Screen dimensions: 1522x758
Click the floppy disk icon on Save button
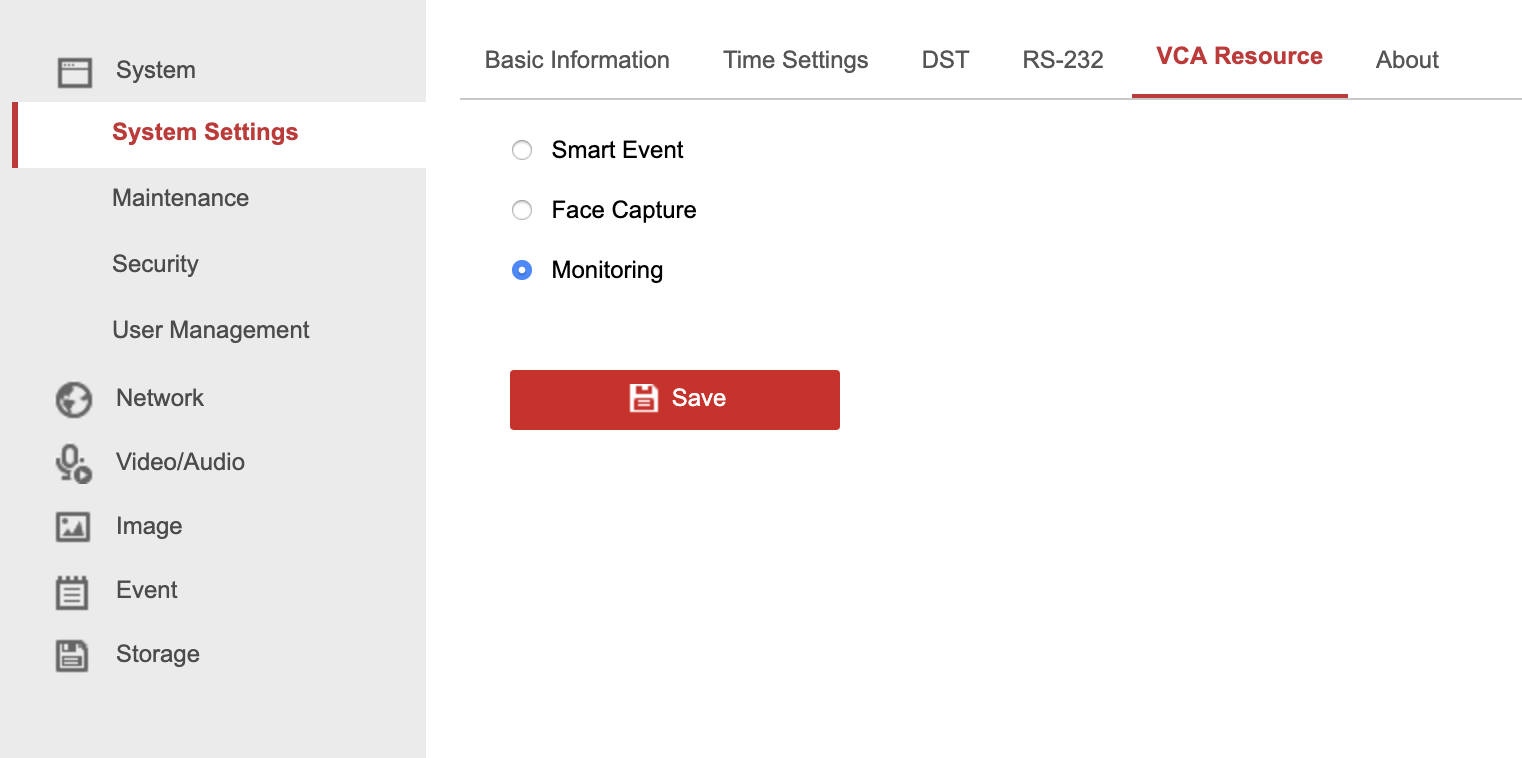(644, 398)
